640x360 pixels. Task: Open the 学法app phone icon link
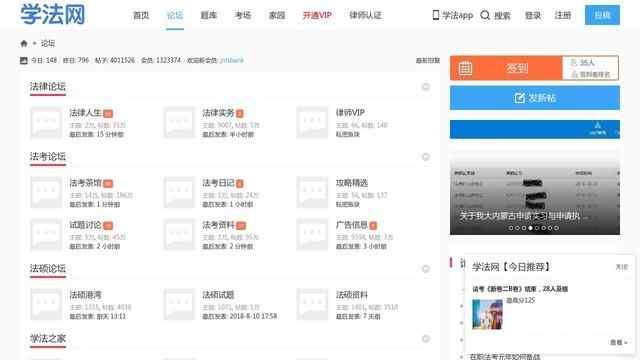click(436, 15)
